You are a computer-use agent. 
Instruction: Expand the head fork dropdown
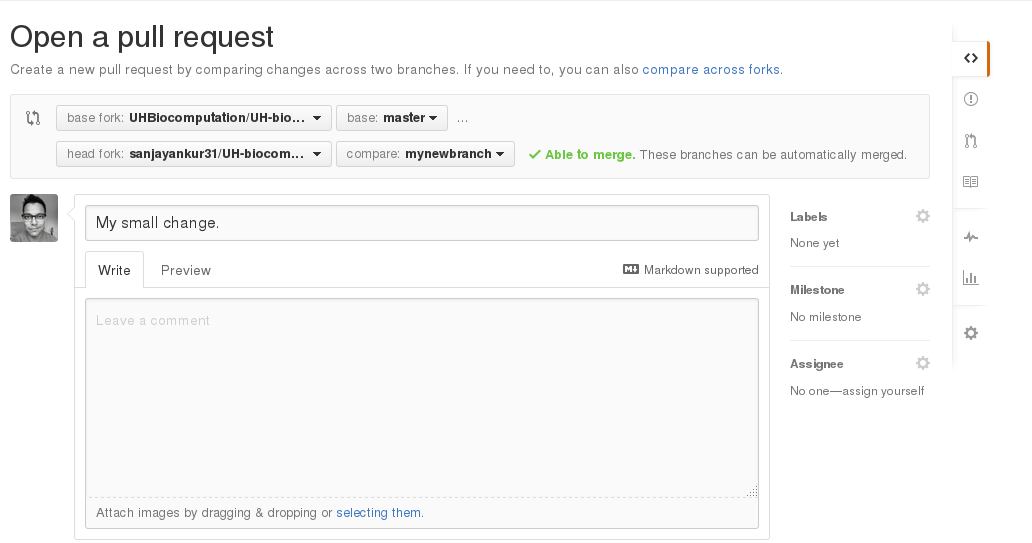point(194,154)
